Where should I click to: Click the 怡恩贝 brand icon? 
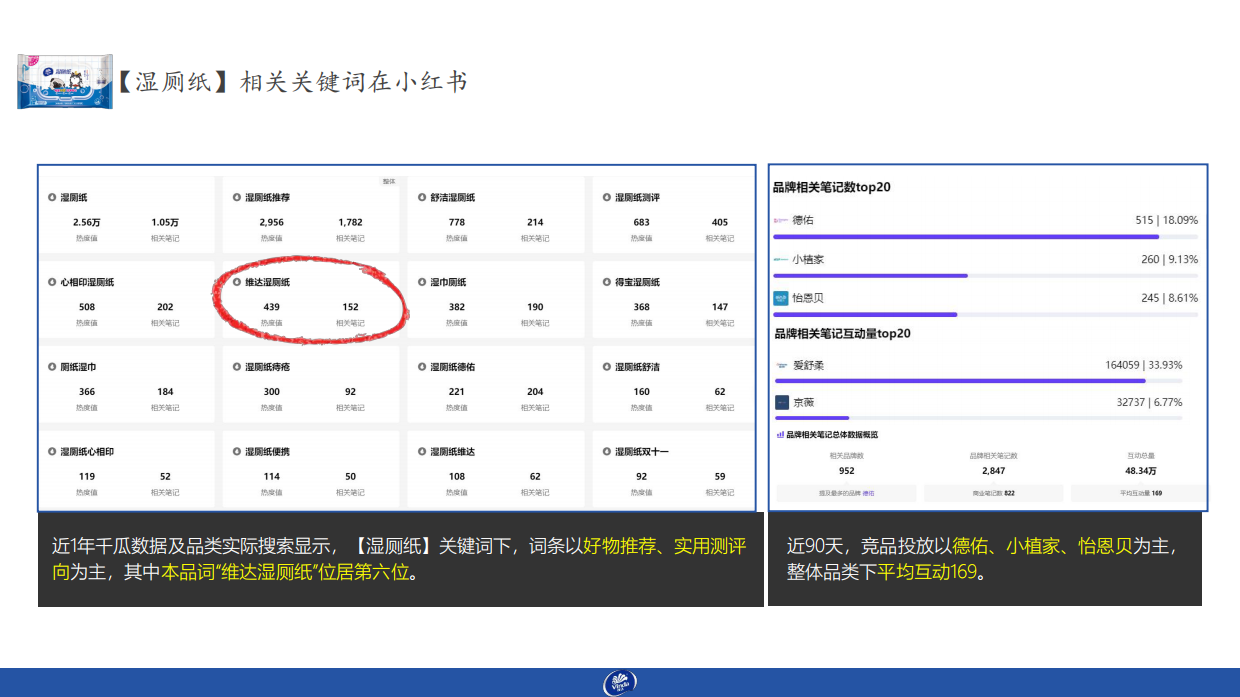click(x=779, y=298)
